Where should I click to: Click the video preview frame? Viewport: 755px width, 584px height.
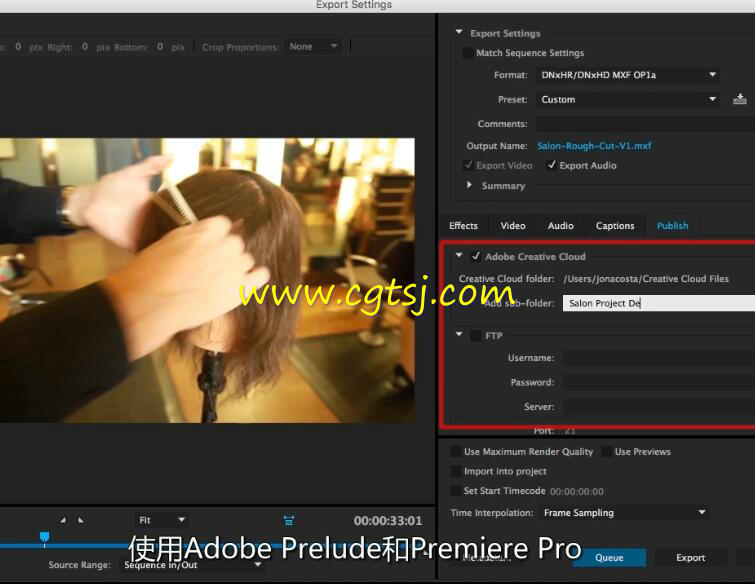pos(207,280)
